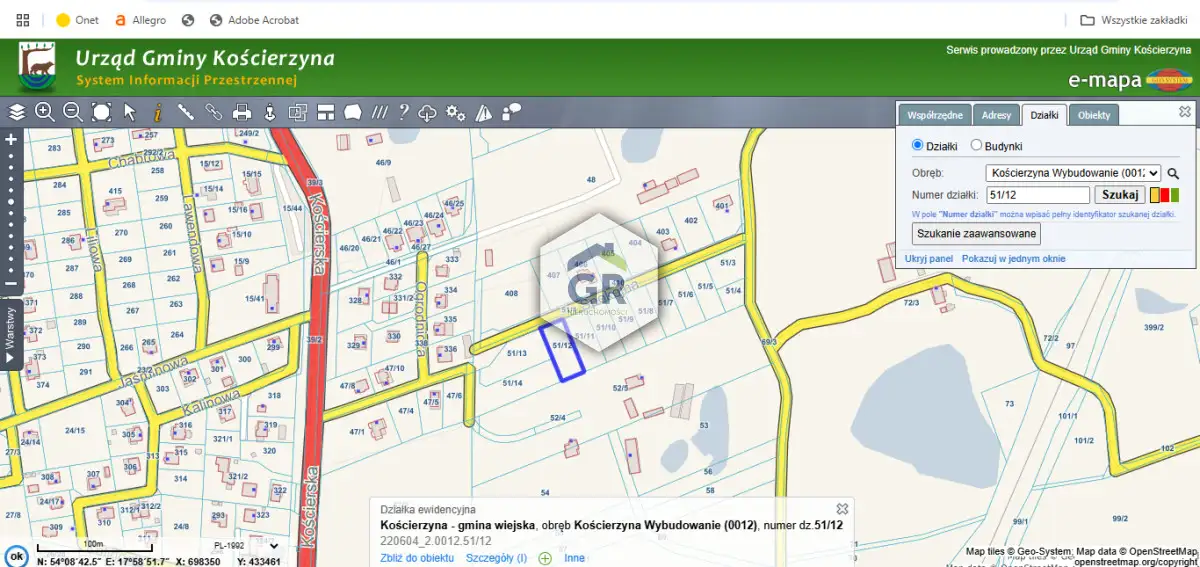Screen dimensions: 1200x567
Task: Select the object info (i) tool
Action: pos(157,112)
